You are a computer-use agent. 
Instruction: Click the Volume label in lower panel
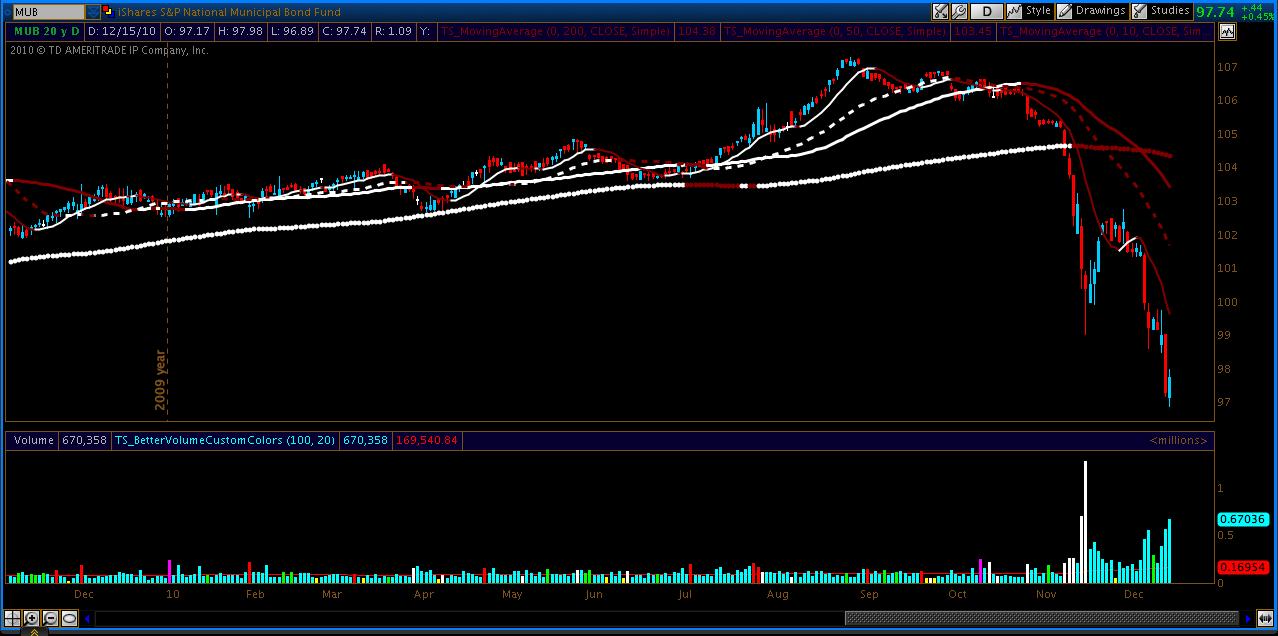33,440
